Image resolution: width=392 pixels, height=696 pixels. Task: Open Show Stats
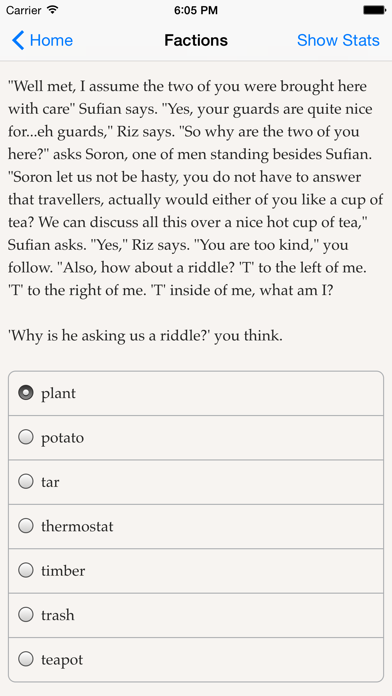pos(338,40)
